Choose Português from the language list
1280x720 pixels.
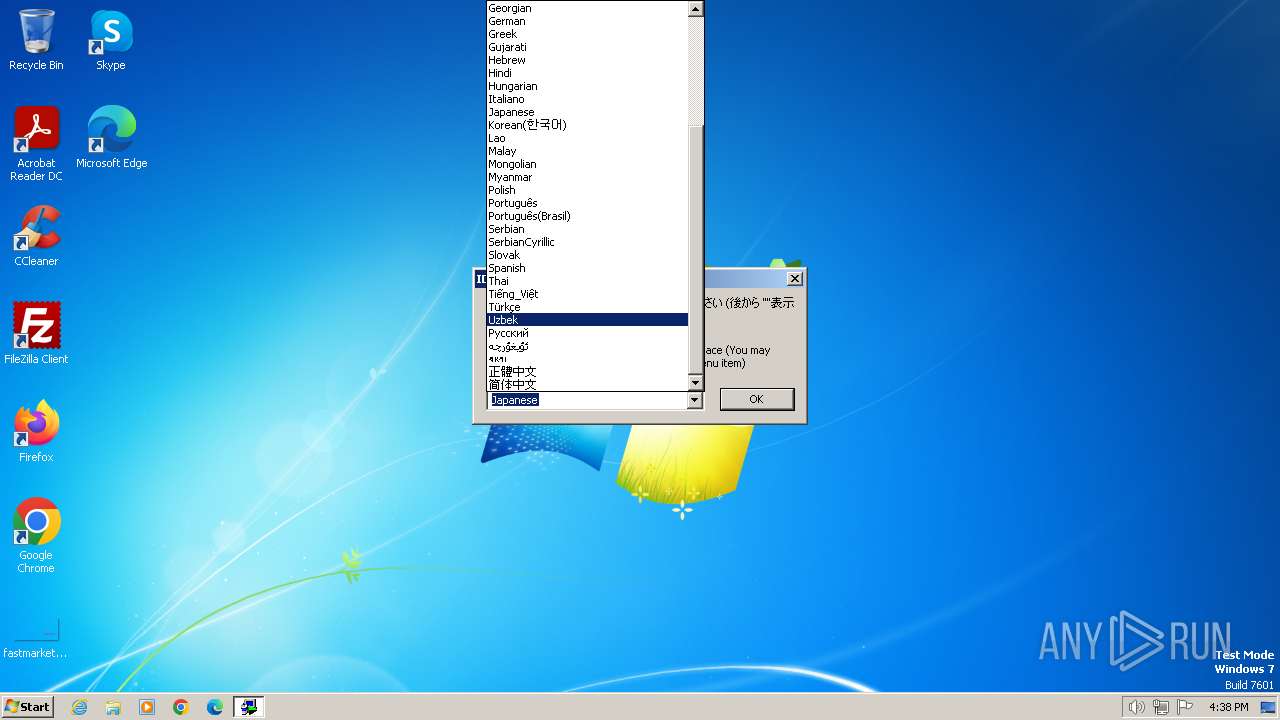[x=587, y=203]
